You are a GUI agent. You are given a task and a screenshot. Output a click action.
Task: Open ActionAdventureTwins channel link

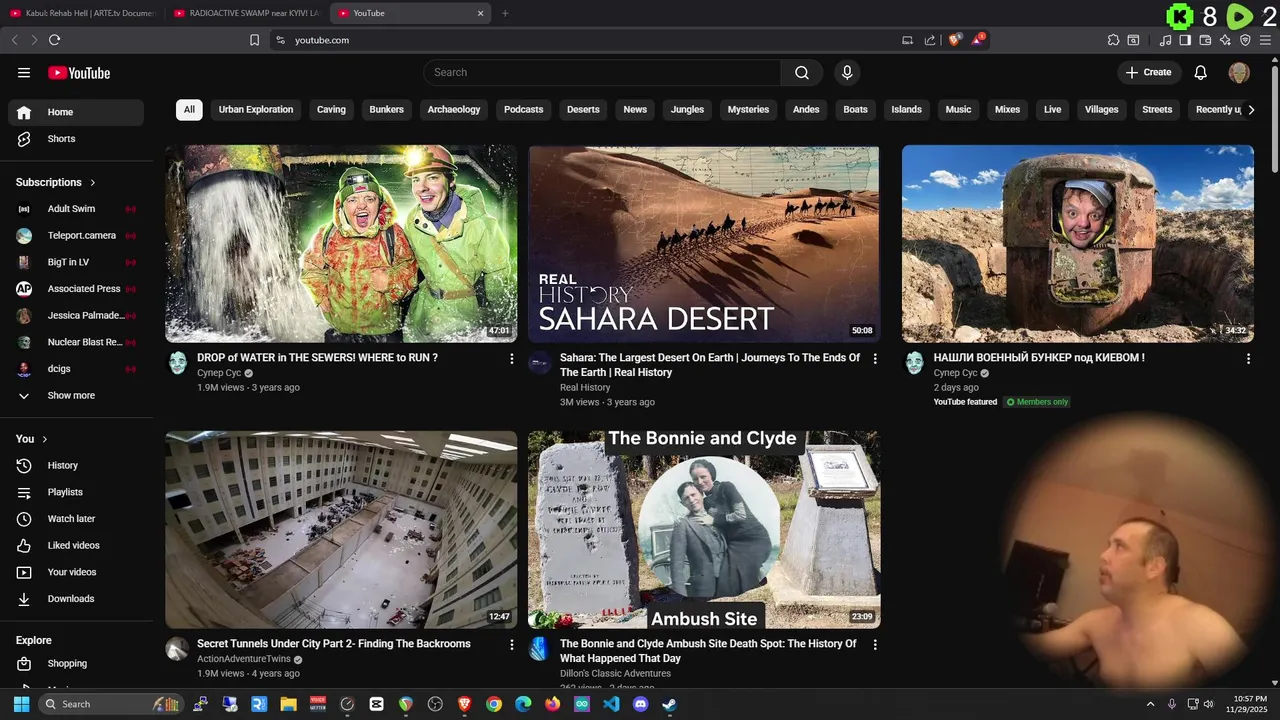click(244, 659)
